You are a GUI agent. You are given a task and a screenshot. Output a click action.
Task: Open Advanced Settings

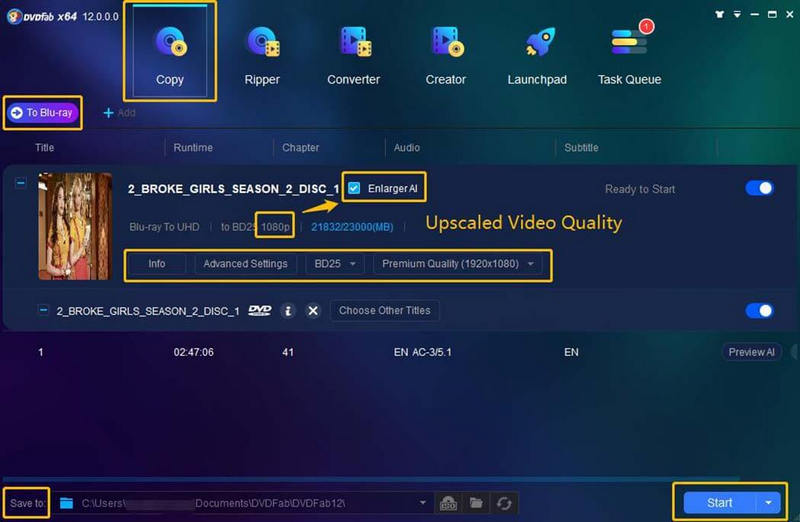[x=245, y=264]
